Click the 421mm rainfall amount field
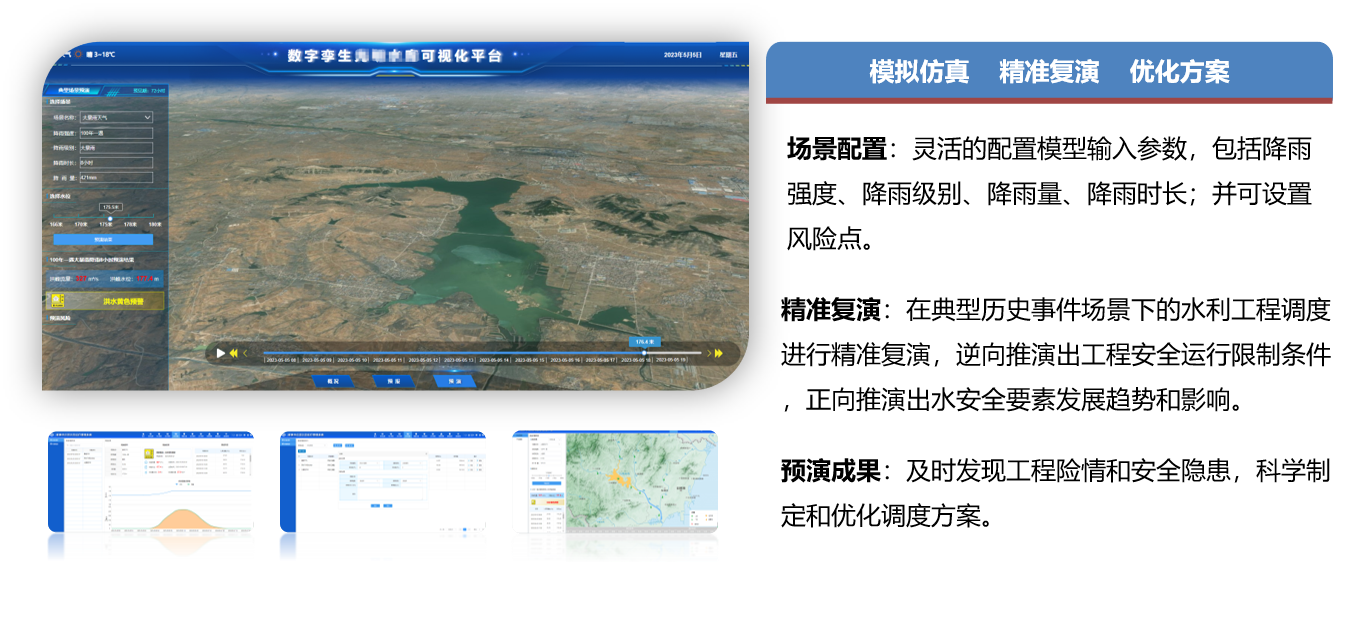This screenshot has width=1351, height=640. (116, 177)
